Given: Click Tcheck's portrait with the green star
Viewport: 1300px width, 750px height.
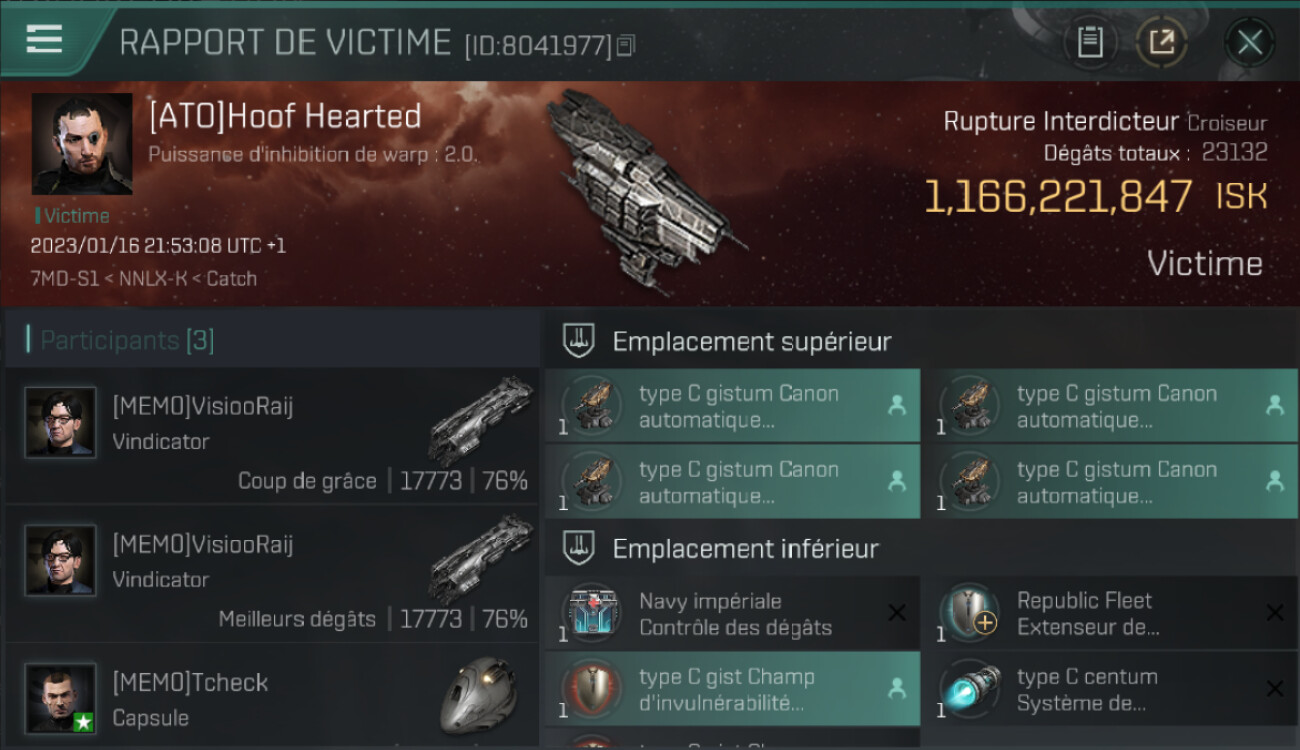Looking at the screenshot, I should click(61, 699).
